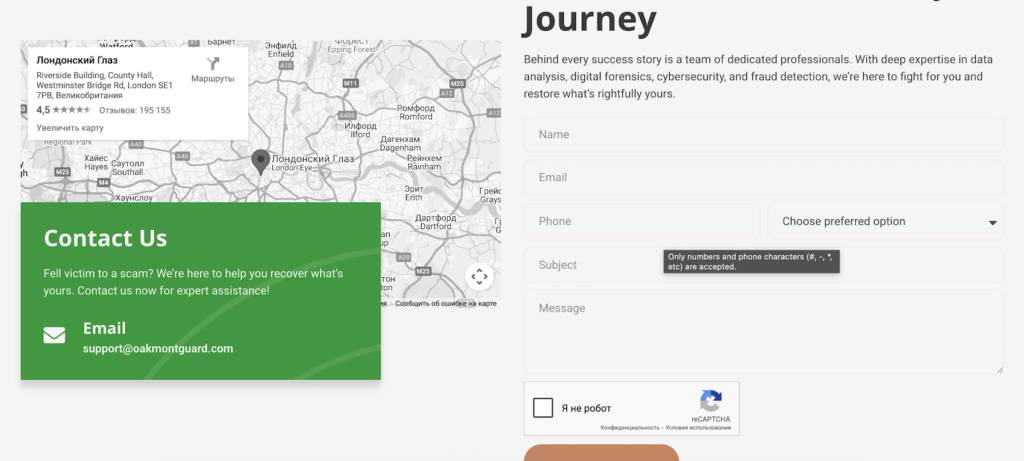Click "Сообщить об ошибке на карте" link
Screen dimensions: 1024x461
pos(445,303)
